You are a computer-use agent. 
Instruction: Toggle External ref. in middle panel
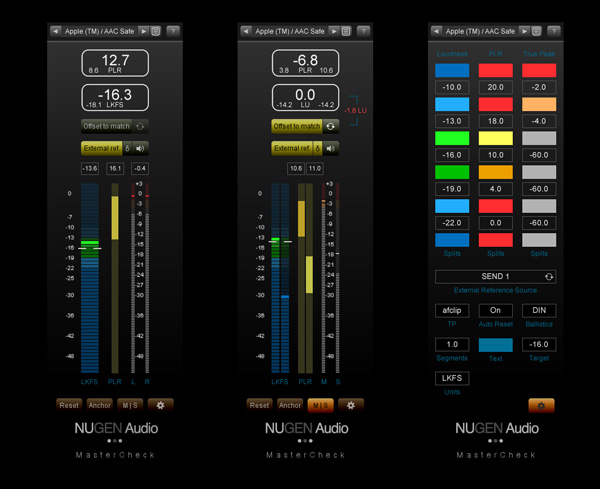click(x=292, y=148)
